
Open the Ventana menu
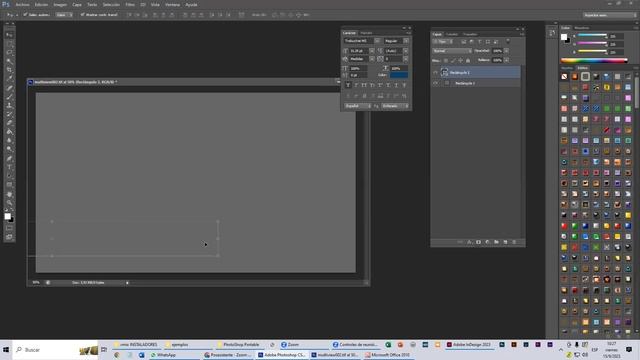point(172,4)
